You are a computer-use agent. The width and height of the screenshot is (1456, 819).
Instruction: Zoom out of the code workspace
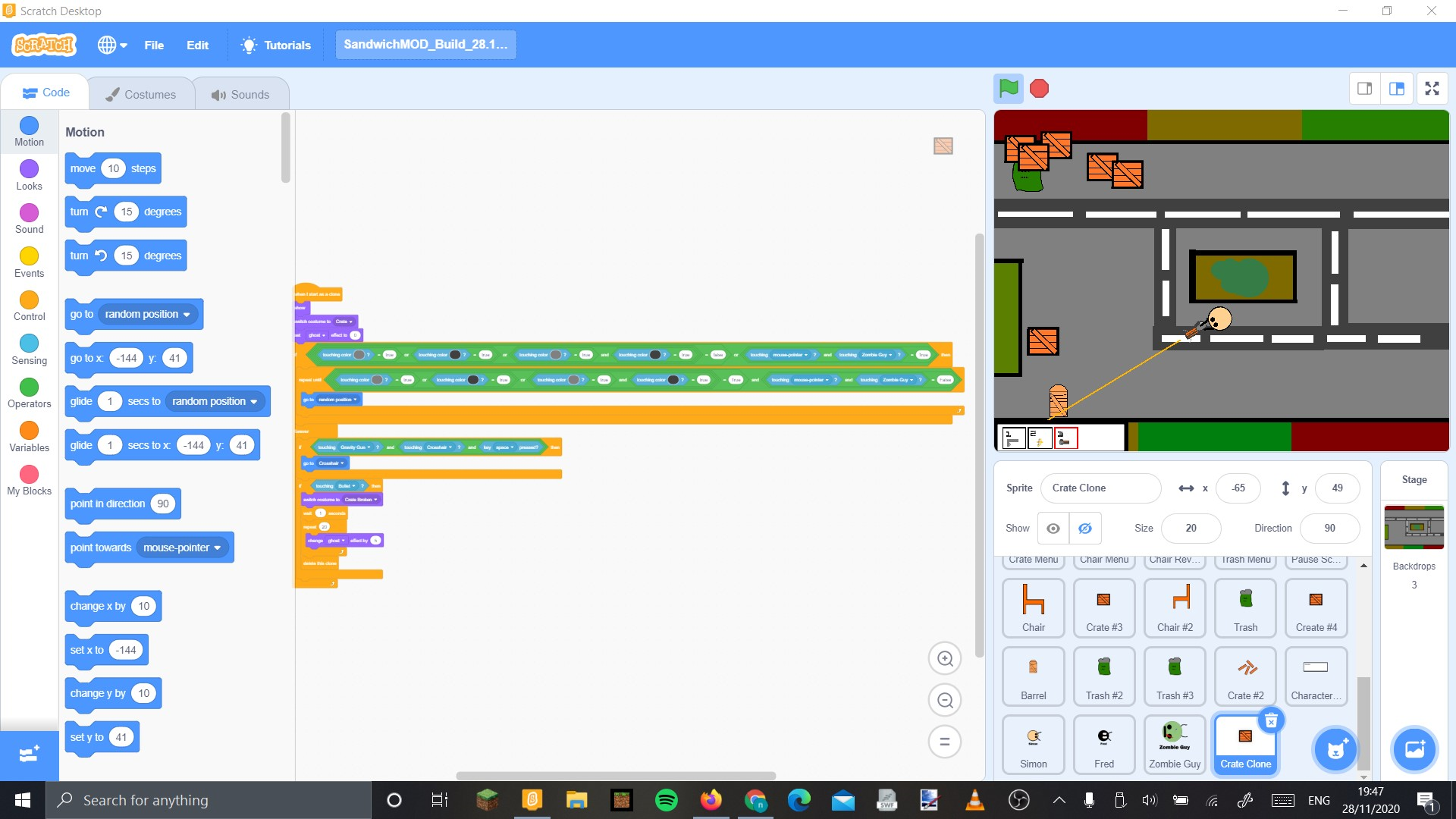click(945, 701)
